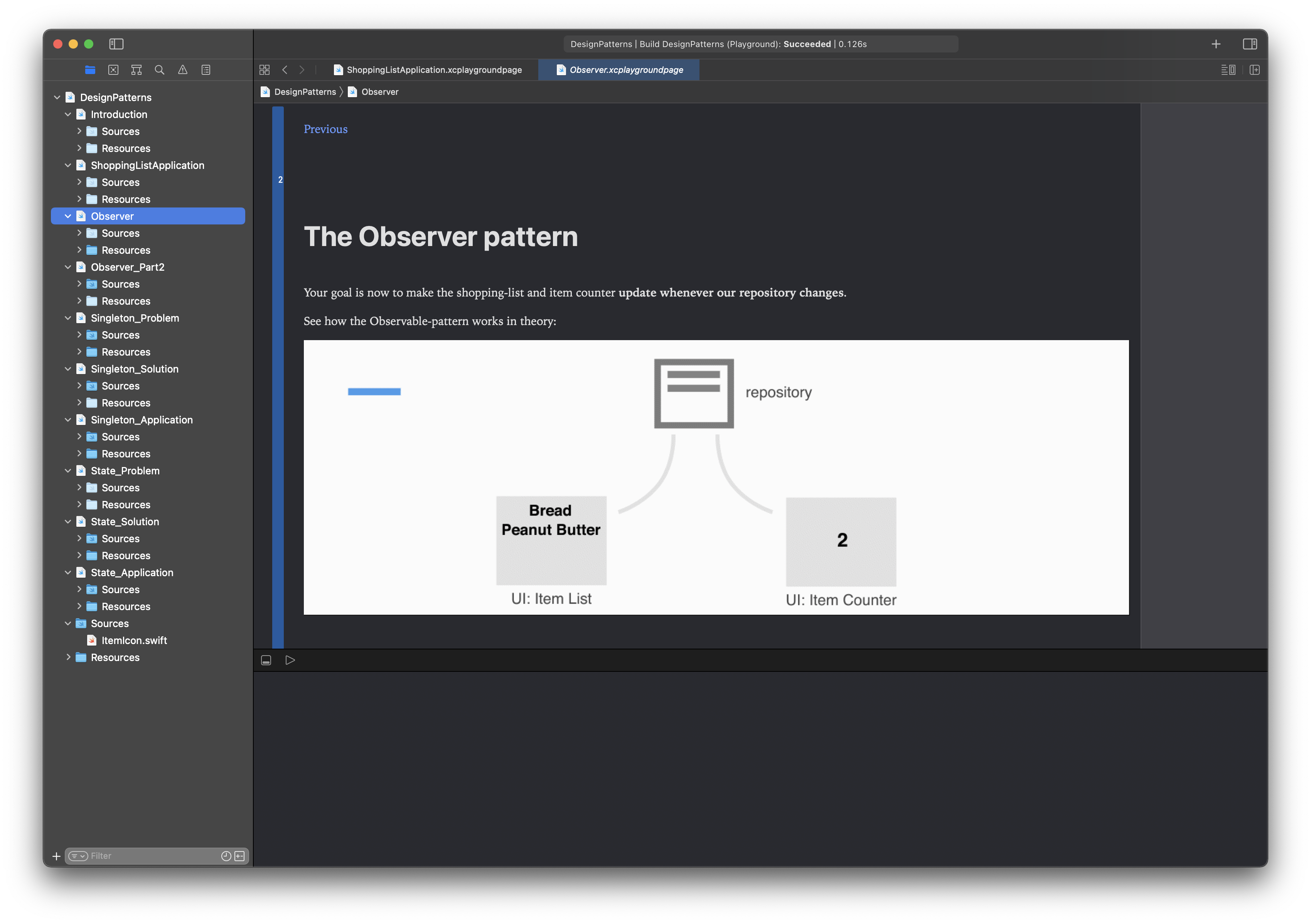1311x924 pixels.
Task: Expand Sources folder under Introduction
Action: point(79,132)
